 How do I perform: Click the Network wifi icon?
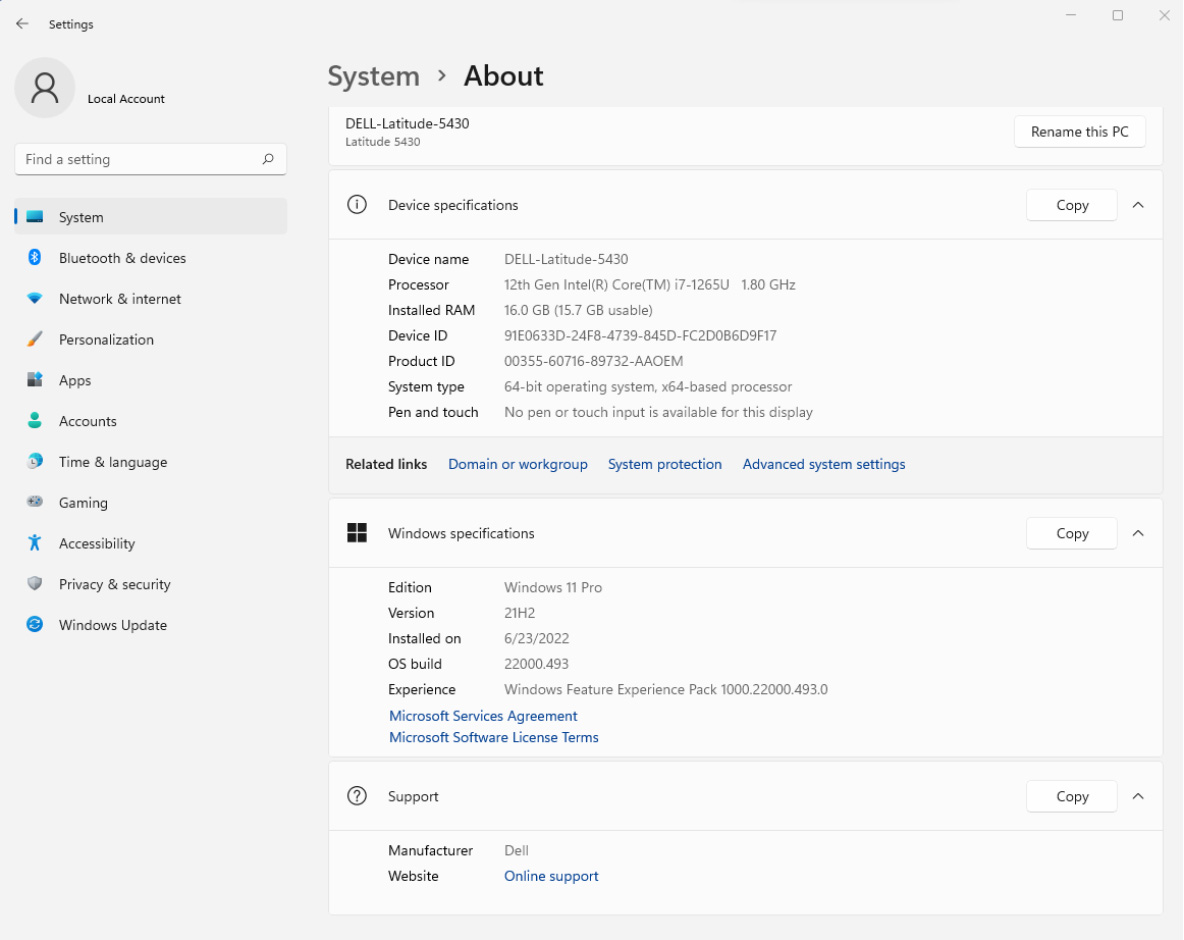35,298
